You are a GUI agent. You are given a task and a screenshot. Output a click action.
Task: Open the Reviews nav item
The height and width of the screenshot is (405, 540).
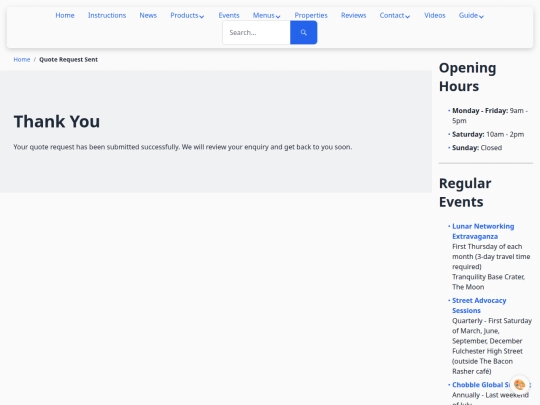pyautogui.click(x=353, y=15)
